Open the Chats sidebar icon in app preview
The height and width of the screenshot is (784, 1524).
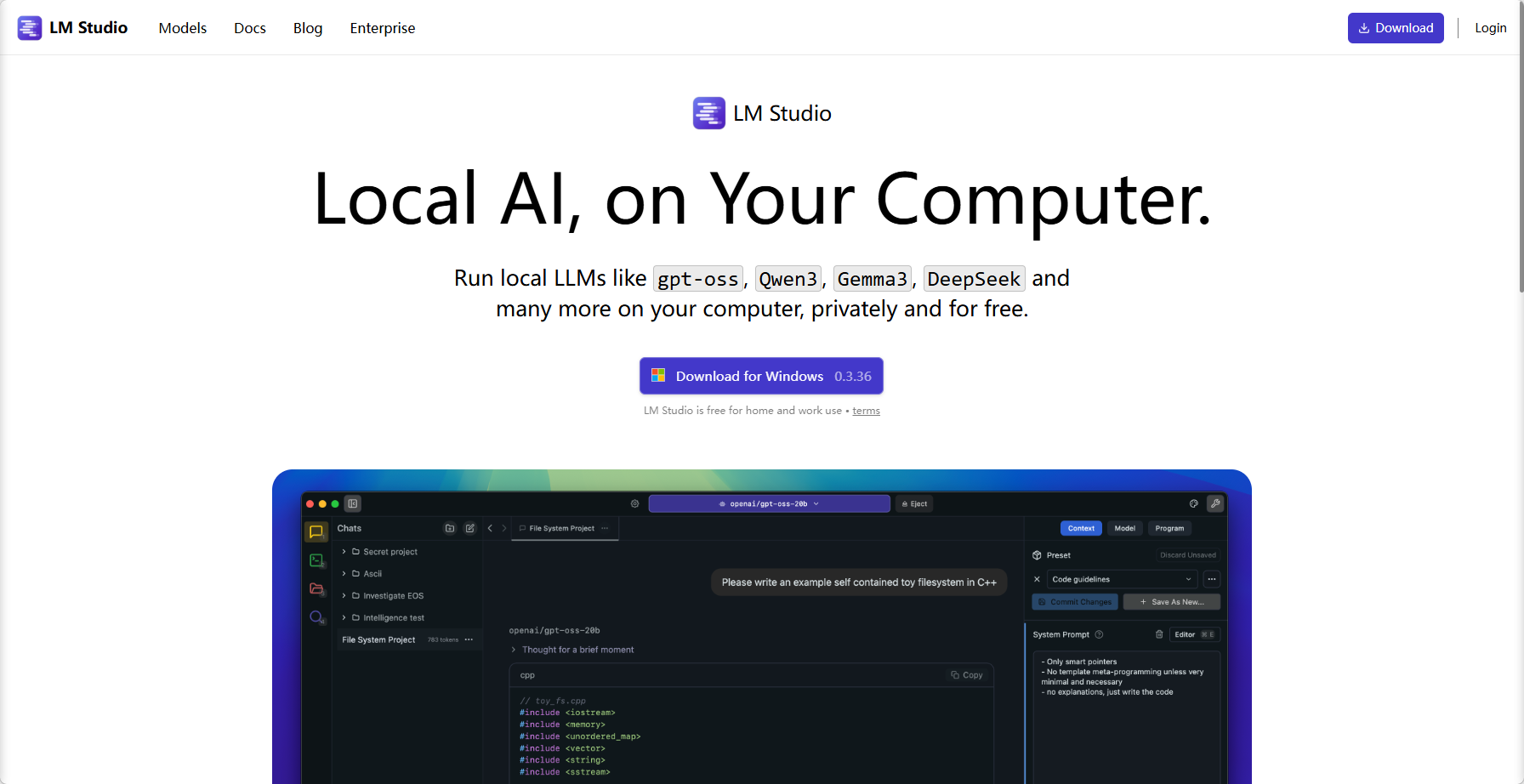pyautogui.click(x=316, y=531)
